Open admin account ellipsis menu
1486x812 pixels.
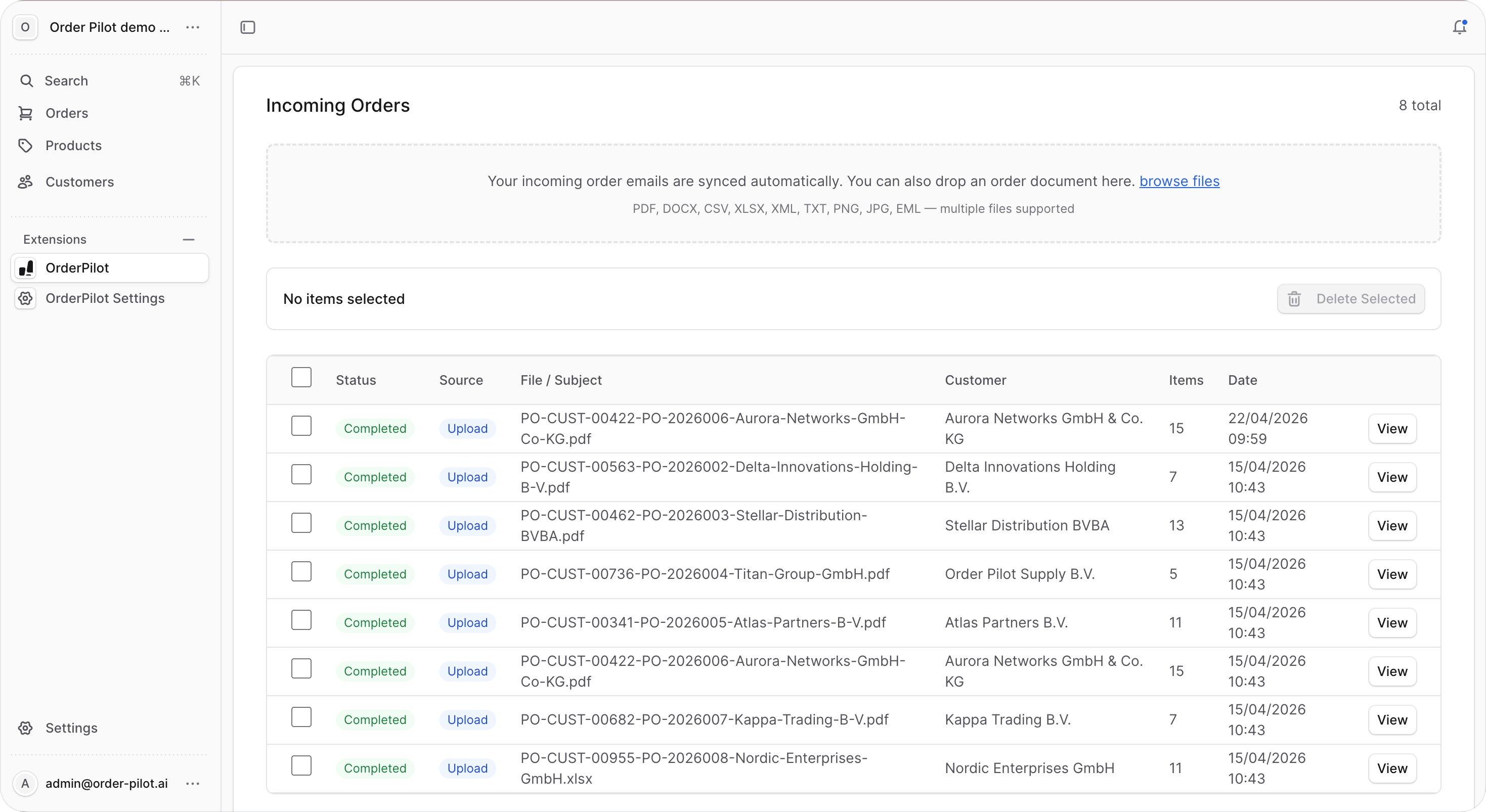tap(193, 783)
